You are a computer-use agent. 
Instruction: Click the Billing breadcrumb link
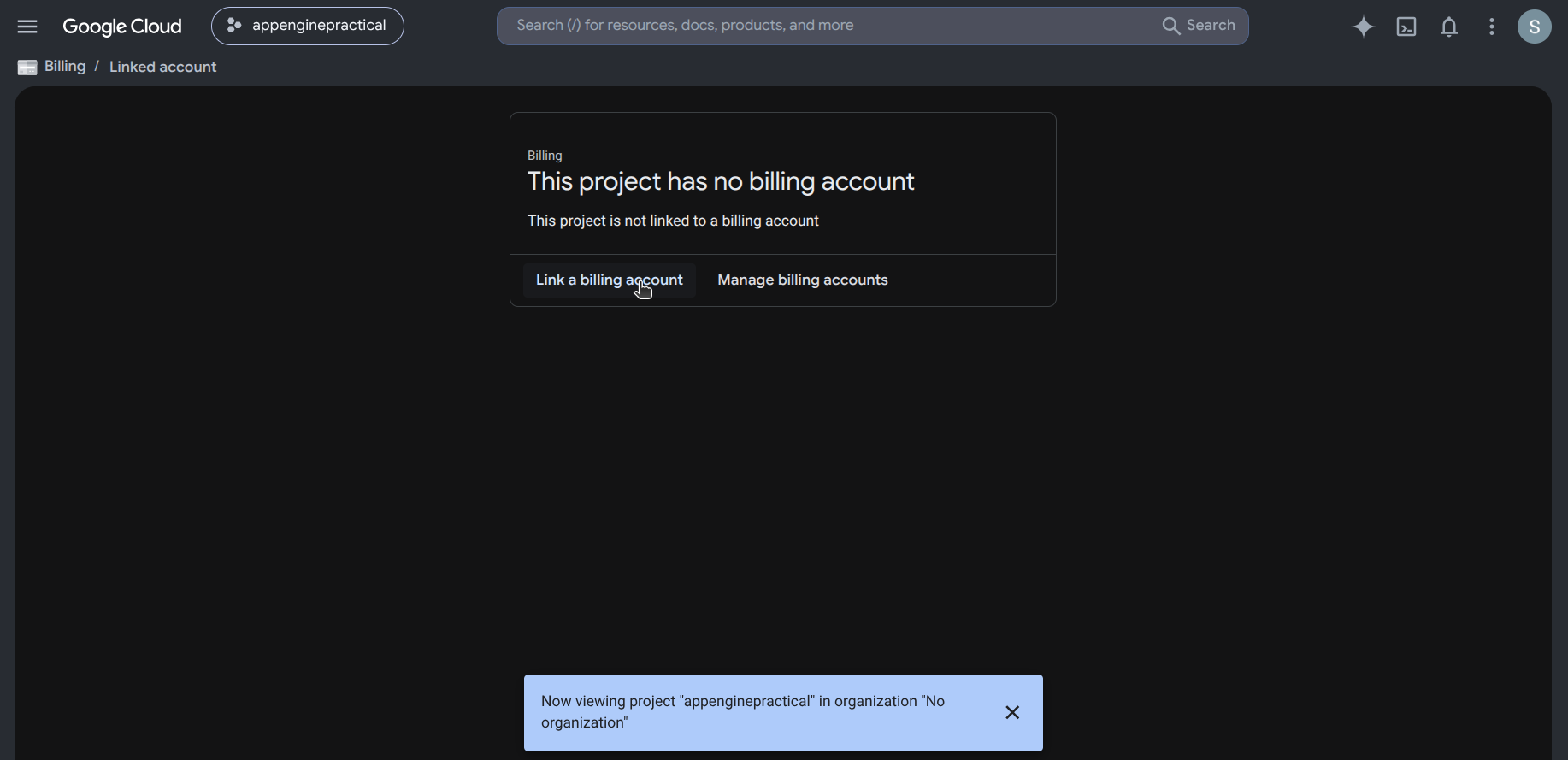pyautogui.click(x=65, y=67)
